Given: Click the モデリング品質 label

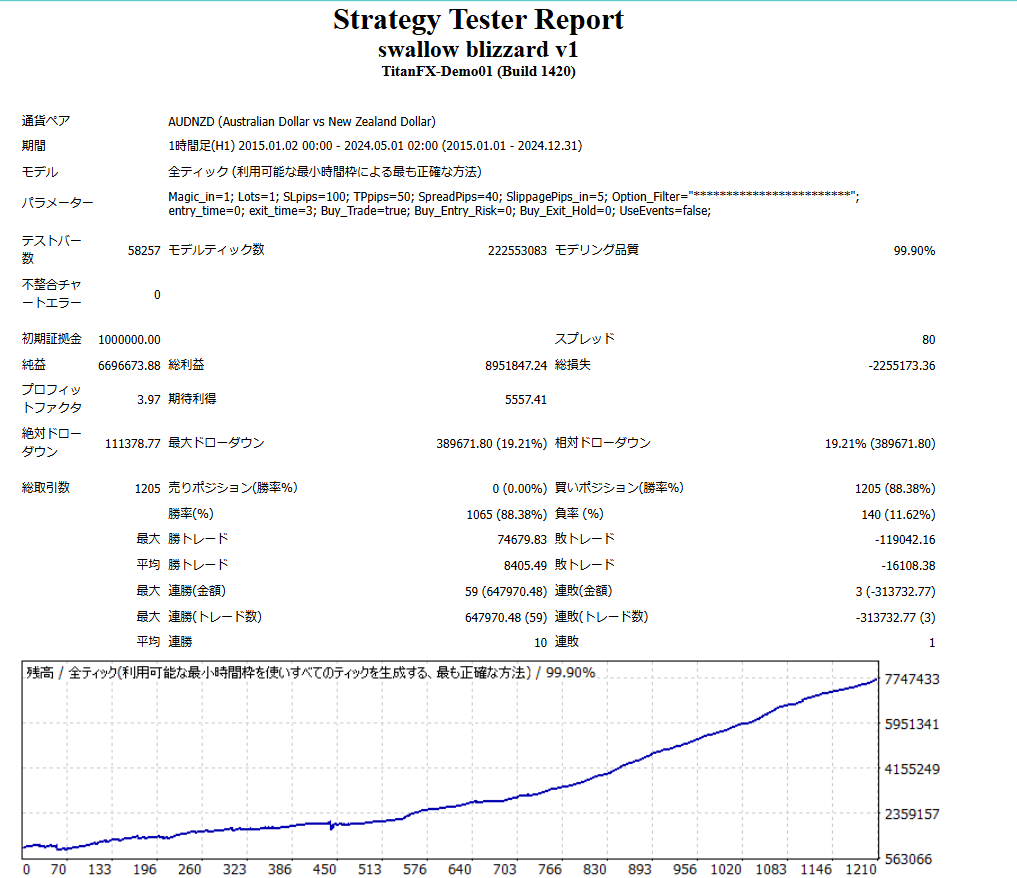Looking at the screenshot, I should tap(596, 250).
